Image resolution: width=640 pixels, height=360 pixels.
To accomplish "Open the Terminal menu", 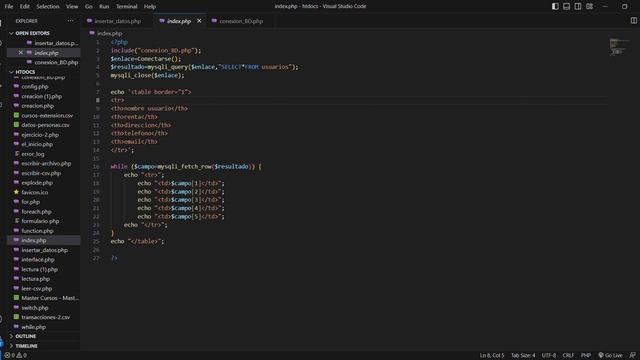I will [x=127, y=7].
